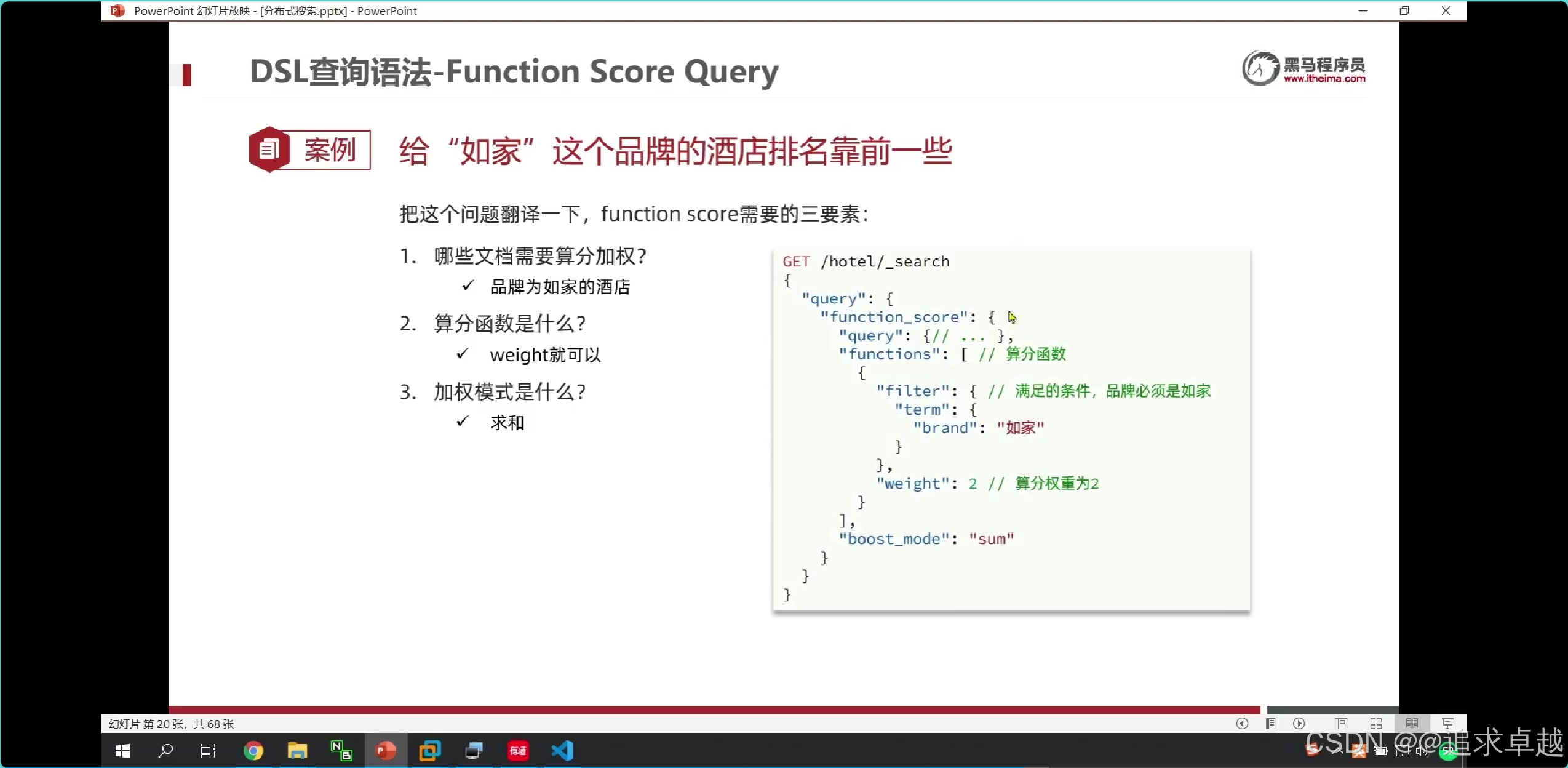This screenshot has width=1568, height=768.
Task: Open File Explorer from taskbar
Action: pyautogui.click(x=297, y=751)
